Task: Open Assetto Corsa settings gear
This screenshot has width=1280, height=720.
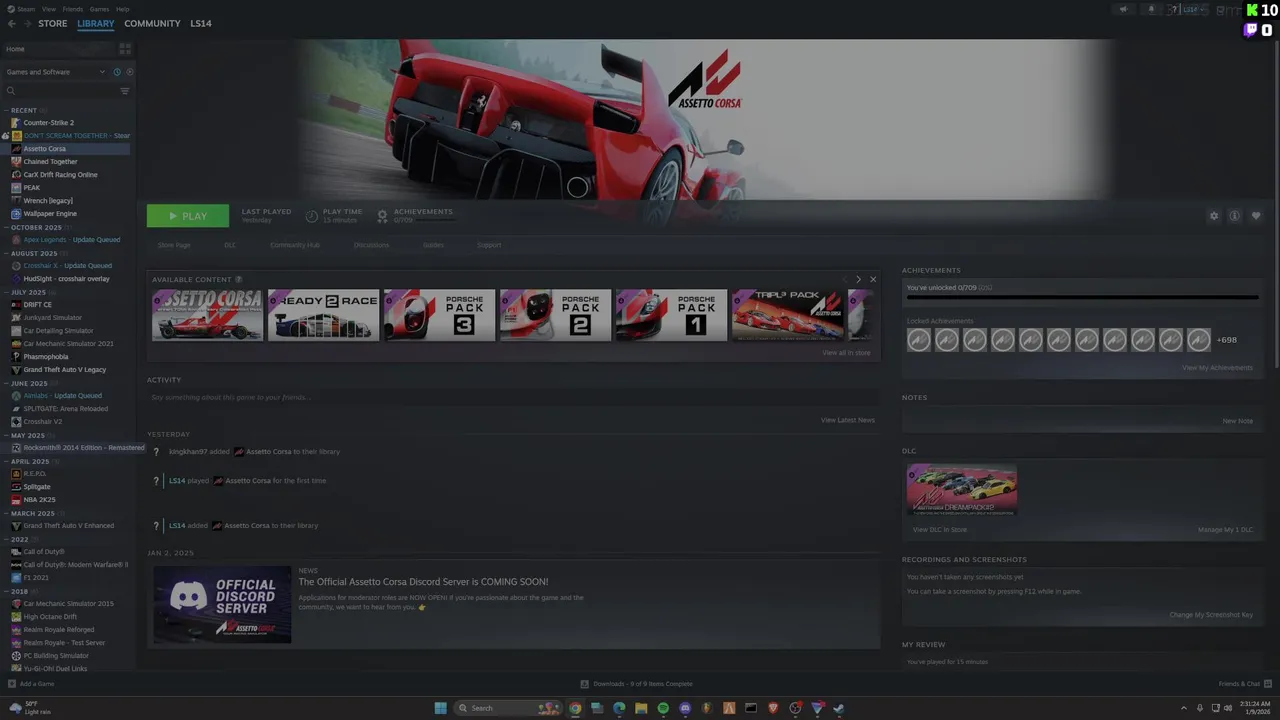Action: pyautogui.click(x=1214, y=216)
